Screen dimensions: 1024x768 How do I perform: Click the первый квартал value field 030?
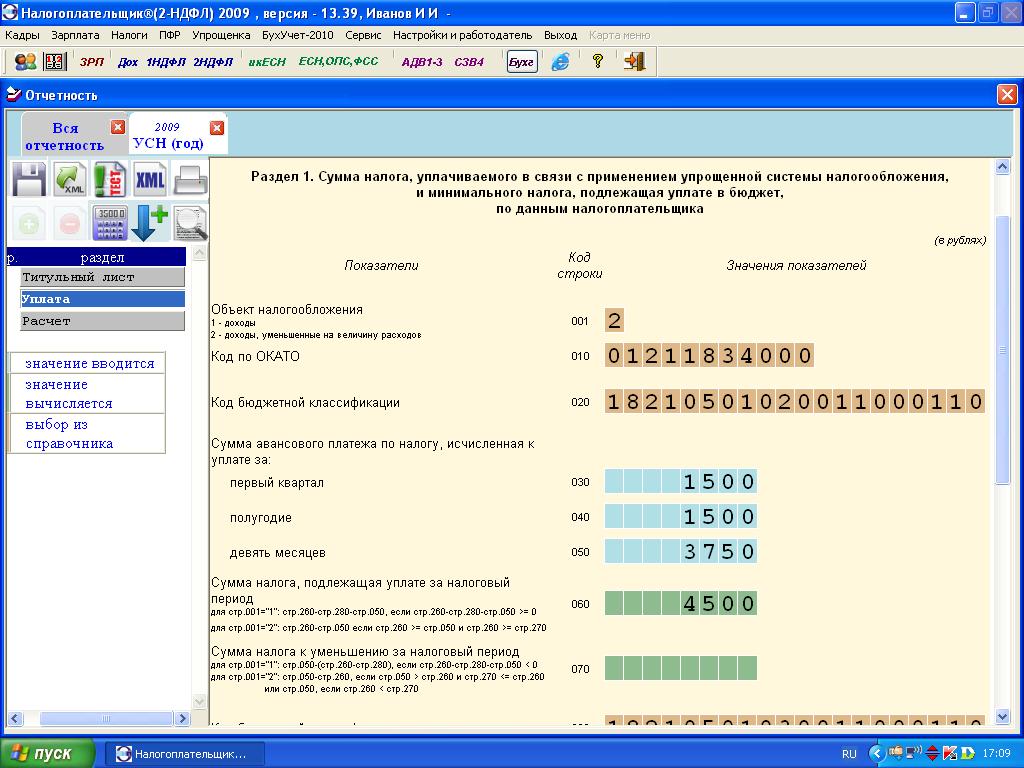click(680, 481)
